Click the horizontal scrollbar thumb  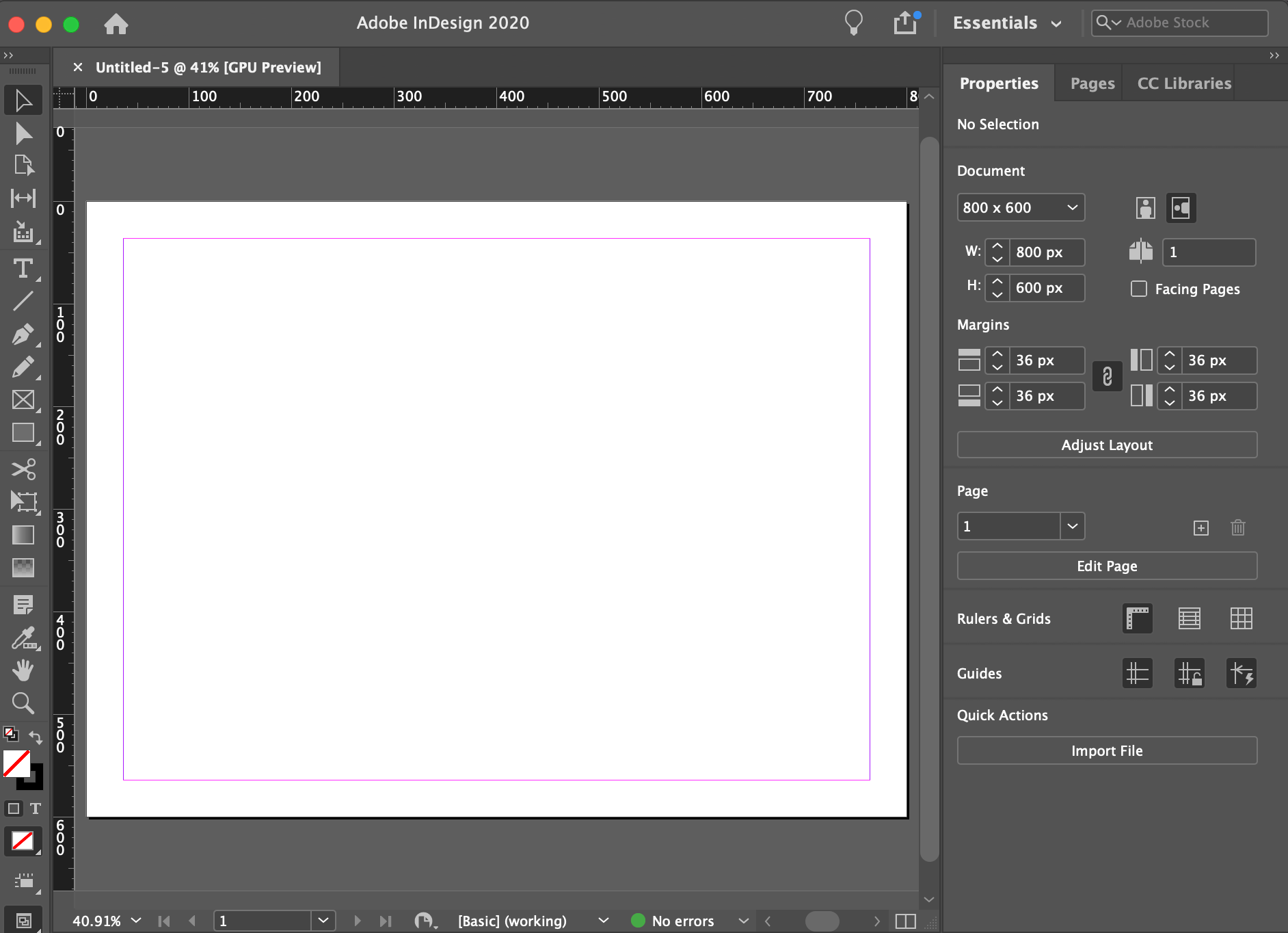[822, 921]
